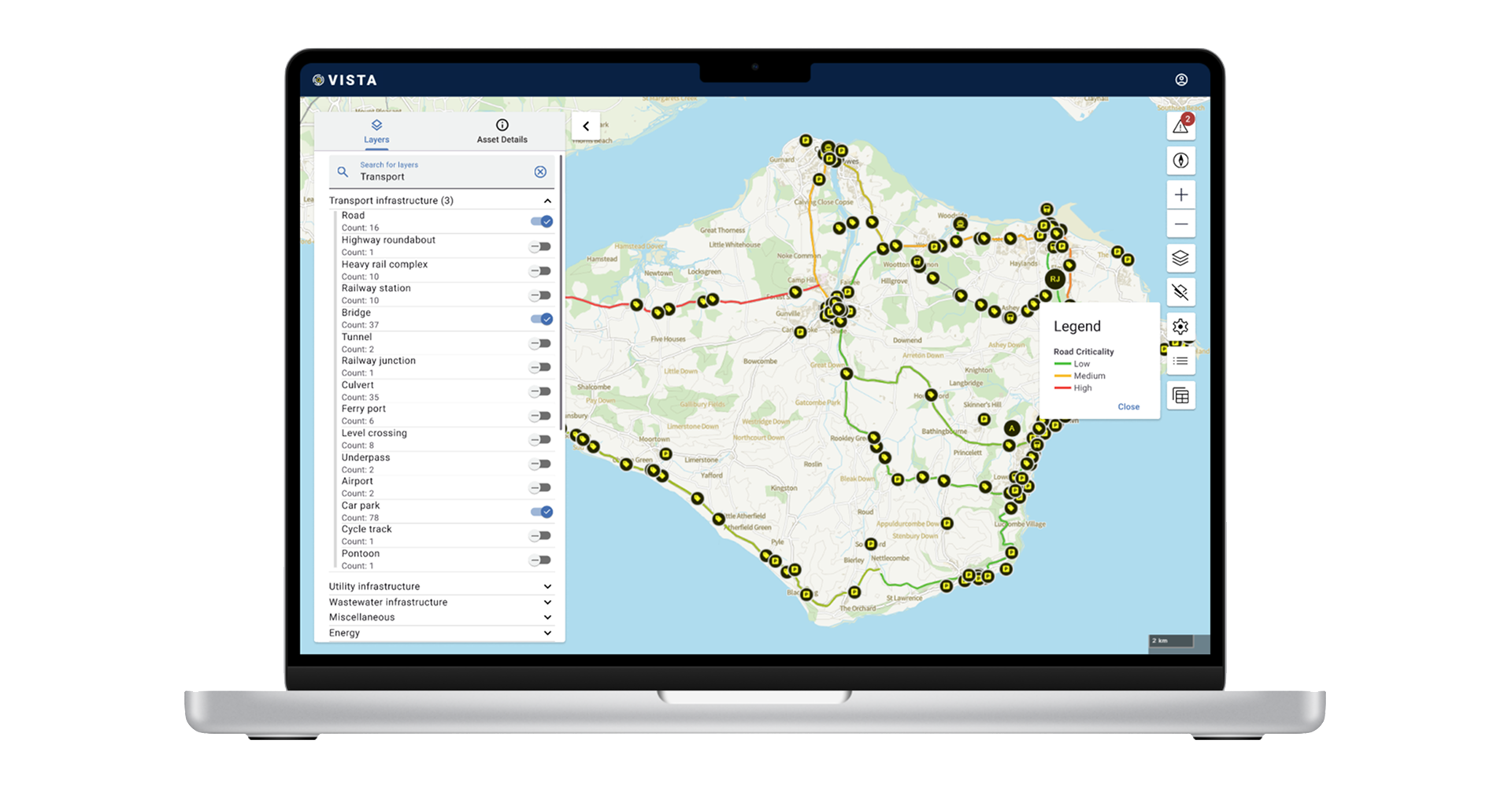
Task: Turn off the Road layer toggle
Action: click(x=541, y=222)
